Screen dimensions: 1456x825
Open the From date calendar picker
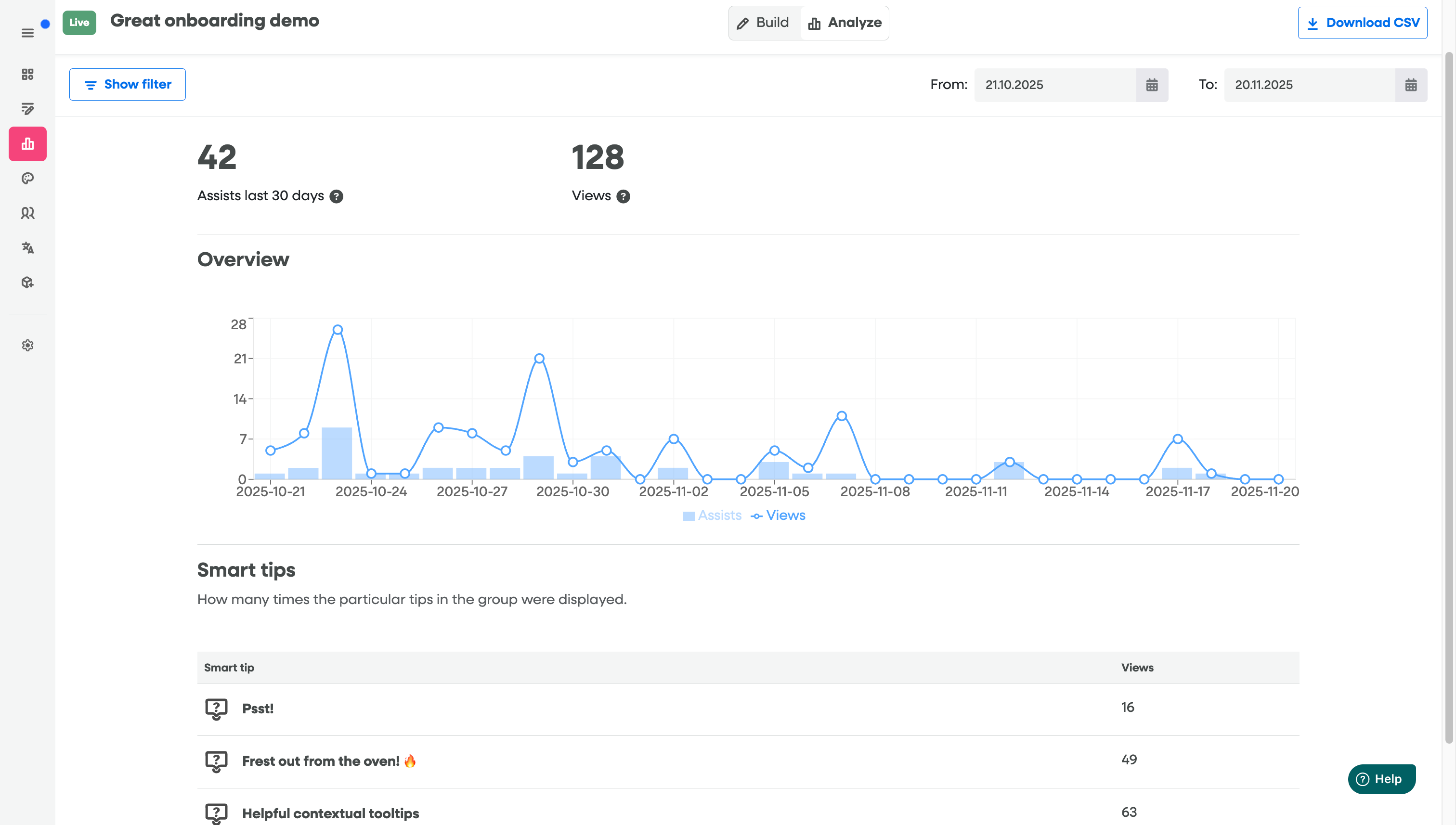(x=1152, y=85)
